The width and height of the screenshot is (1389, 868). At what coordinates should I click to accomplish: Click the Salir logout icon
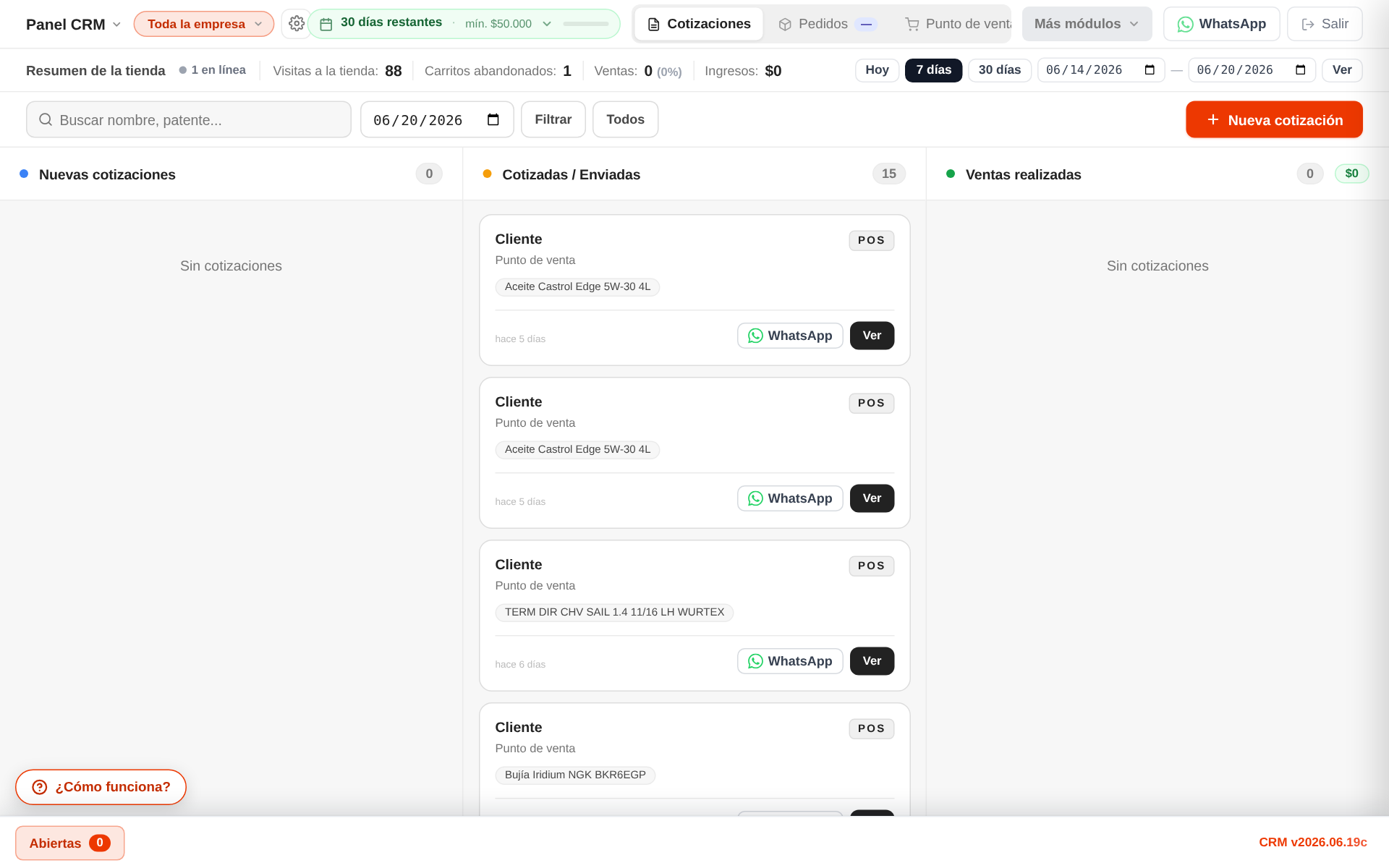pos(1308,25)
